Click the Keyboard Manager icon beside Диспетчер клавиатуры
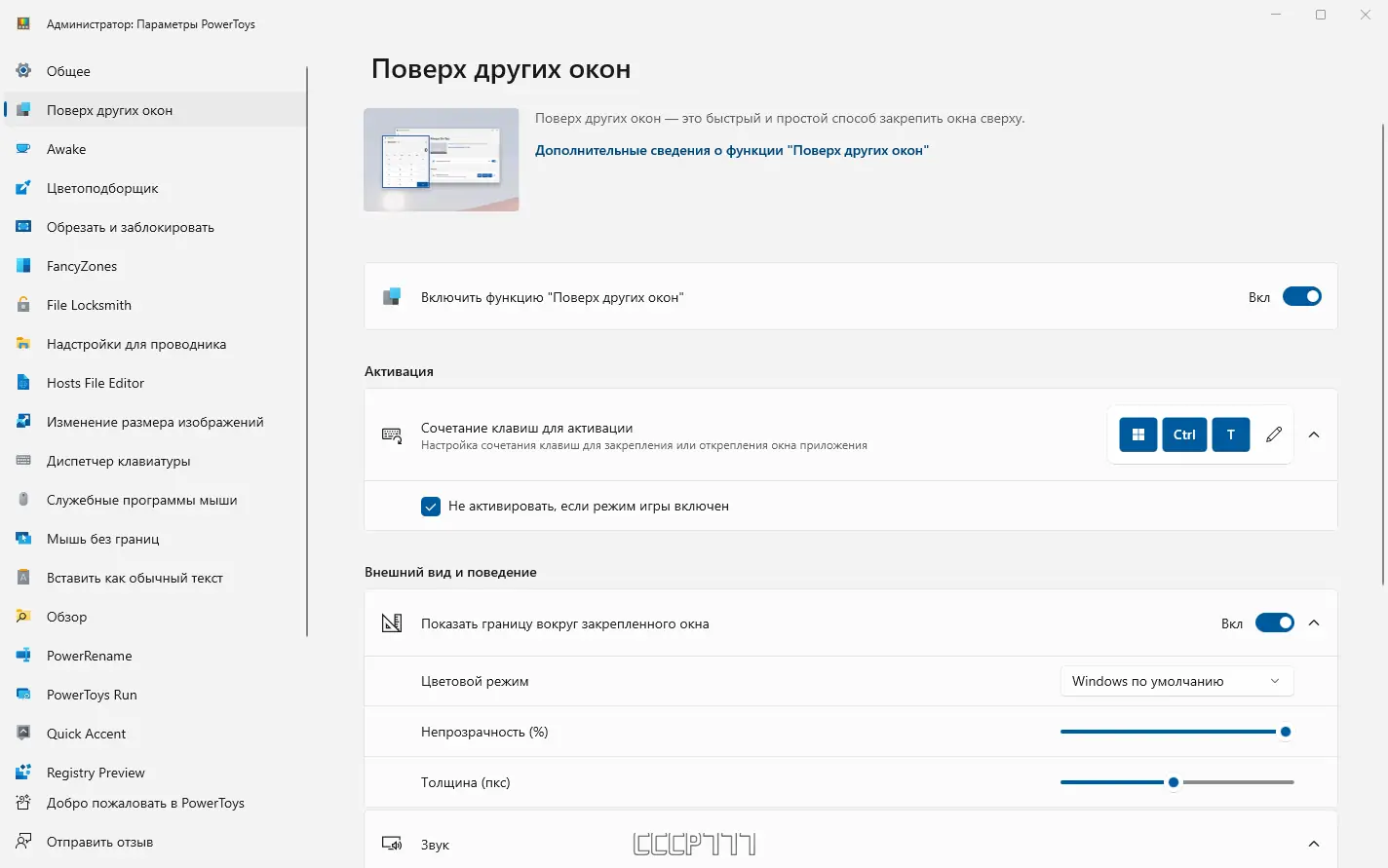Image resolution: width=1388 pixels, height=868 pixels. tap(23, 460)
